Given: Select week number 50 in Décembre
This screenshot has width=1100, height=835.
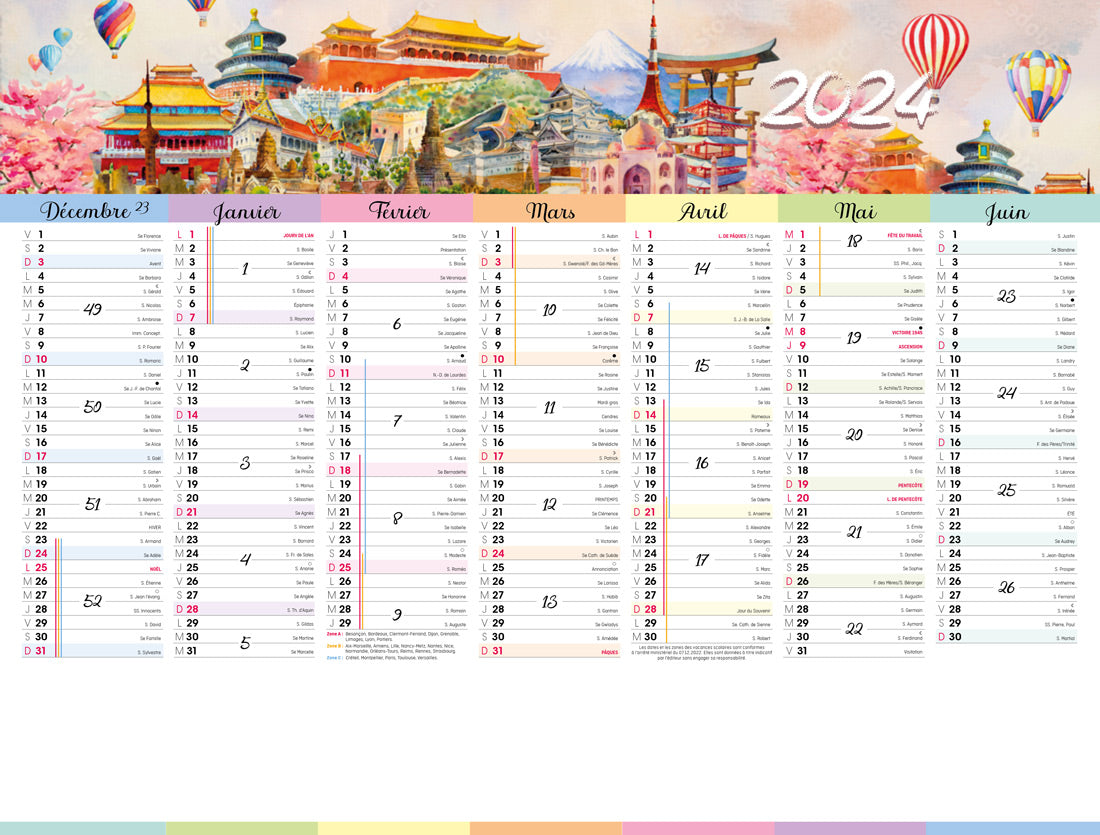Looking at the screenshot, I should [x=93, y=406].
